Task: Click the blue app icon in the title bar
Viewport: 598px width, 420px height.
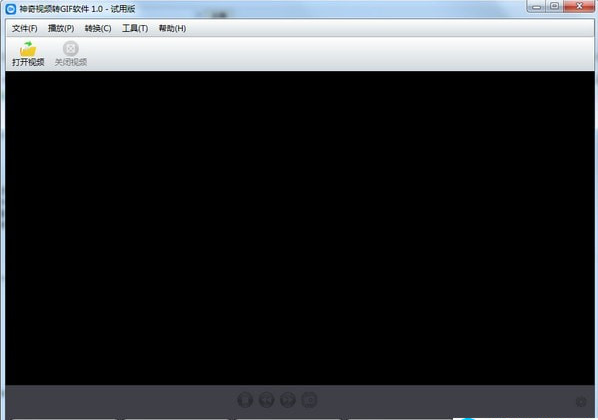Action: click(x=11, y=8)
